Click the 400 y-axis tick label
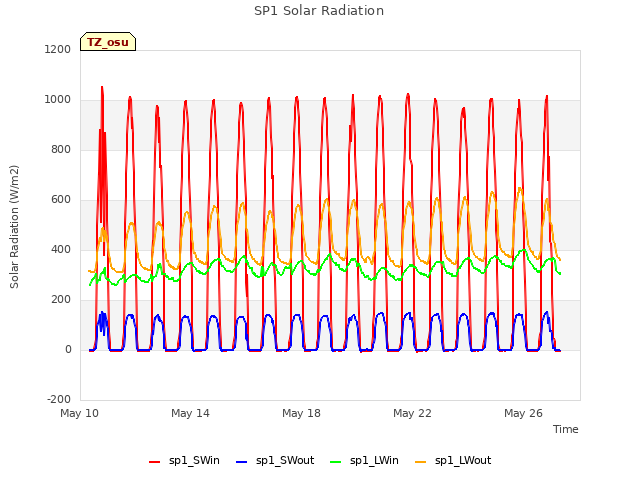The width and height of the screenshot is (640, 480). pyautogui.click(x=61, y=249)
